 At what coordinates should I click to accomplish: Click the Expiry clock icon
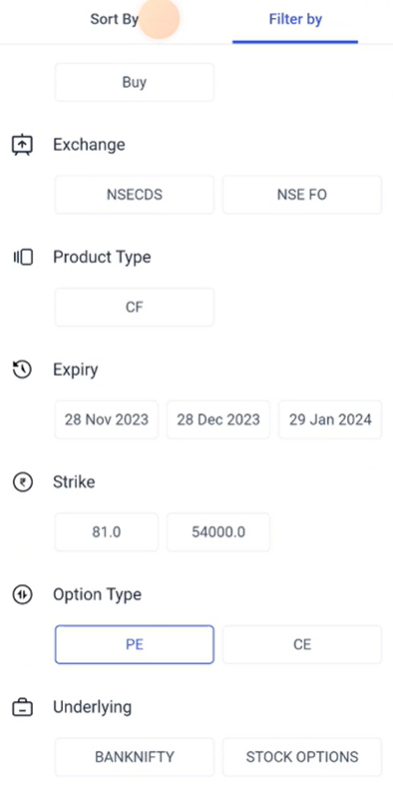point(22,370)
